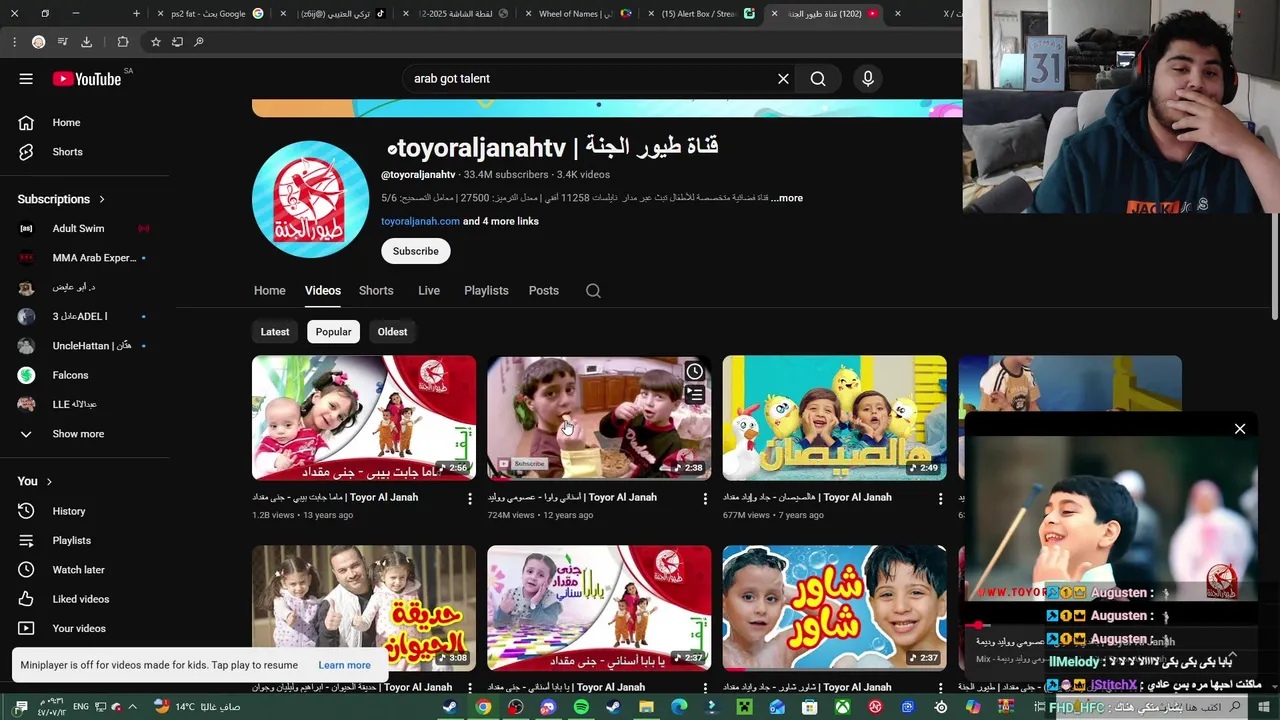Open options menu for the 1.2B views video

click(x=470, y=498)
